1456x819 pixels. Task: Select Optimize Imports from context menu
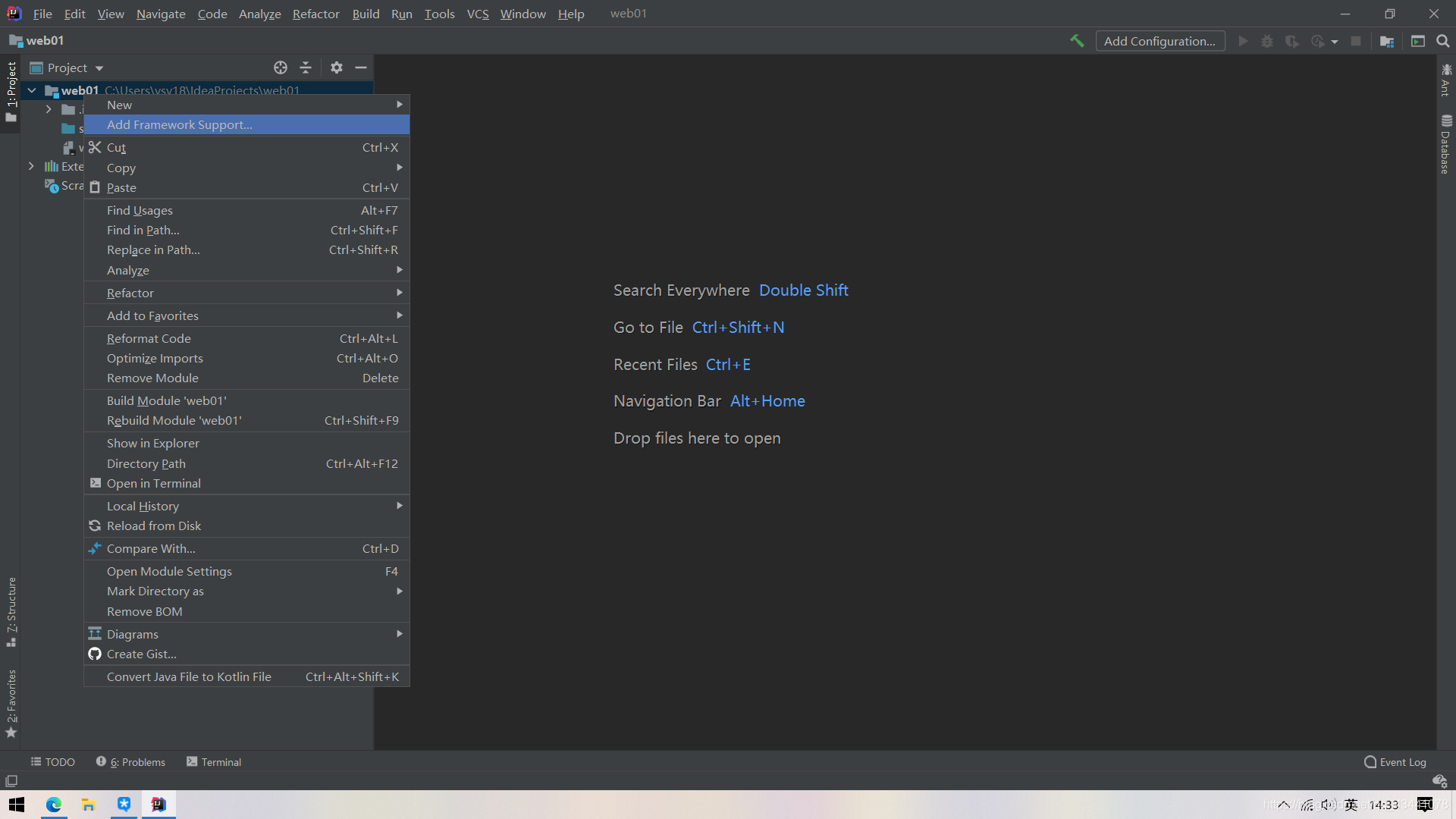[155, 358]
